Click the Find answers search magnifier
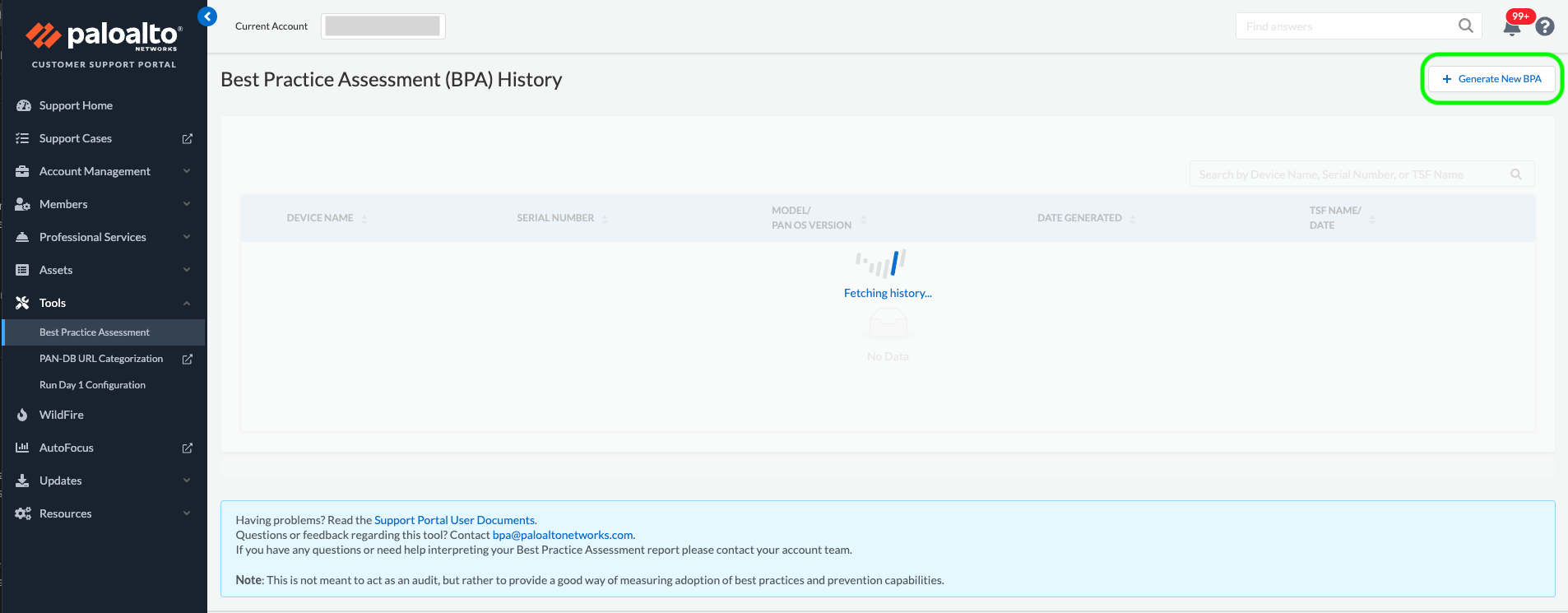 click(x=1466, y=26)
